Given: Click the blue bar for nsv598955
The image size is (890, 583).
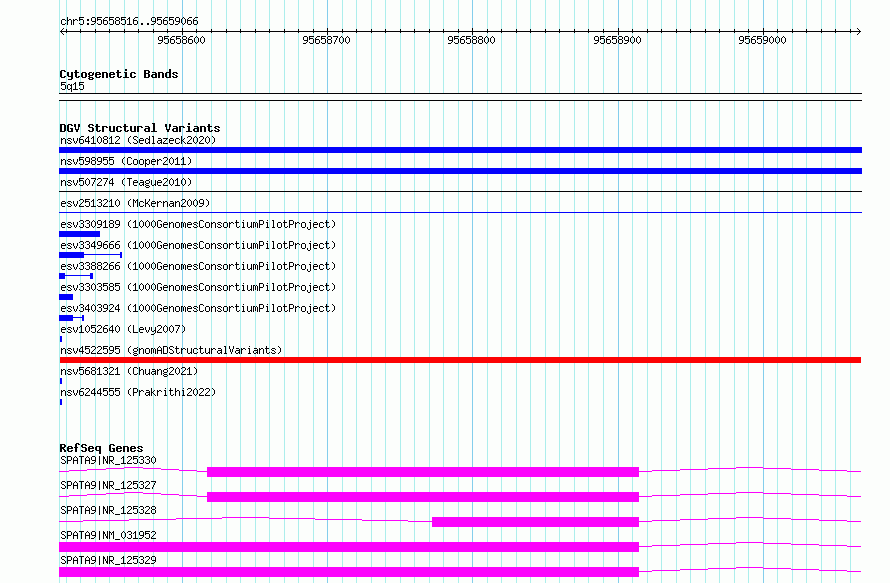Looking at the screenshot, I should tap(460, 171).
